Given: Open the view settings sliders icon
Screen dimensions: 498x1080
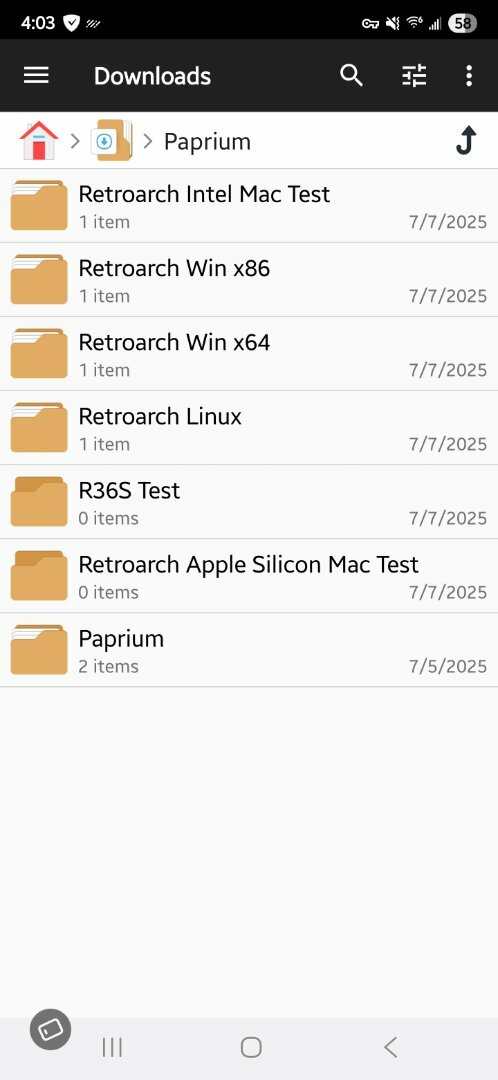Looking at the screenshot, I should (414, 75).
